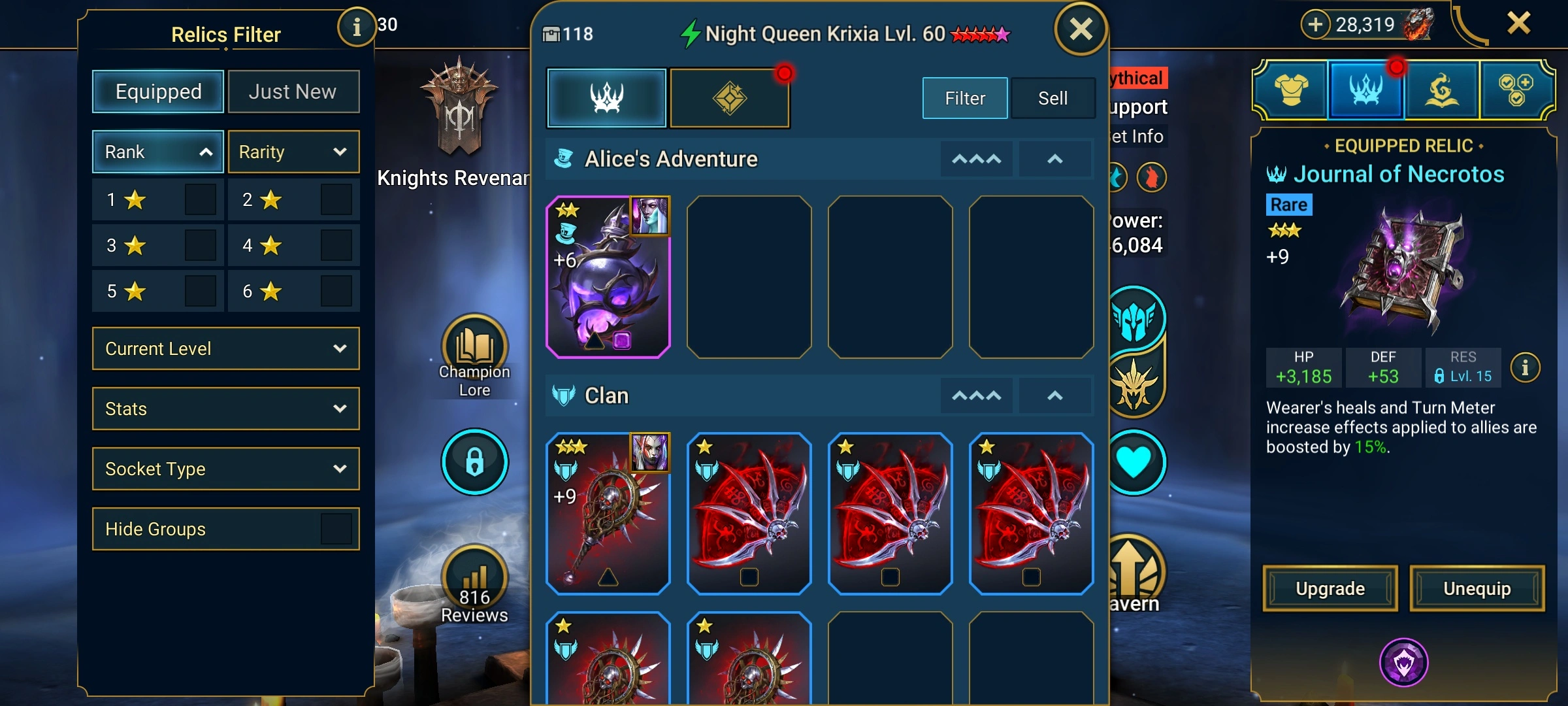Click the Upgrade button
This screenshot has height=706, width=1568.
tap(1330, 588)
